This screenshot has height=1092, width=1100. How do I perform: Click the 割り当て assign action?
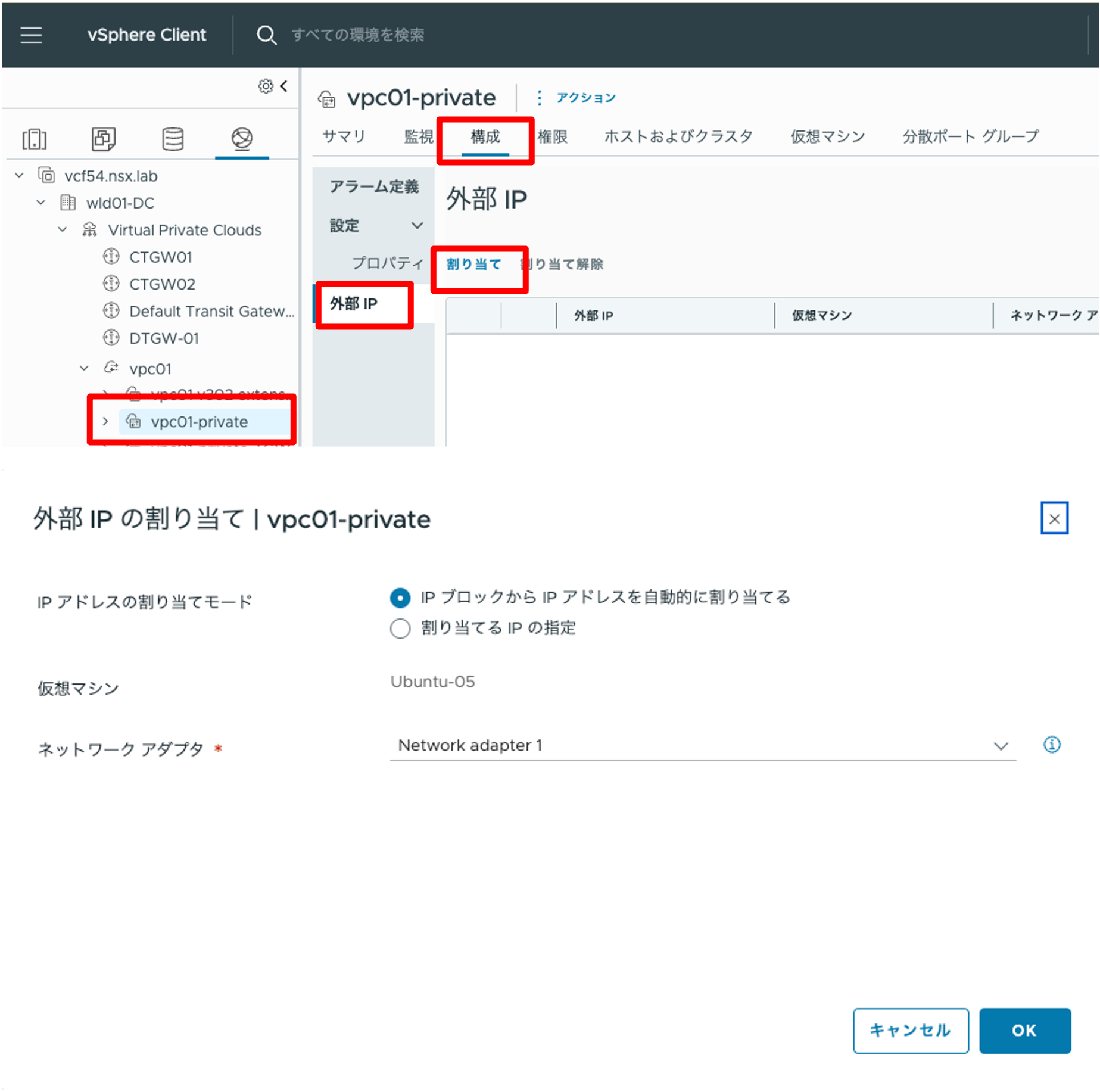tap(474, 264)
